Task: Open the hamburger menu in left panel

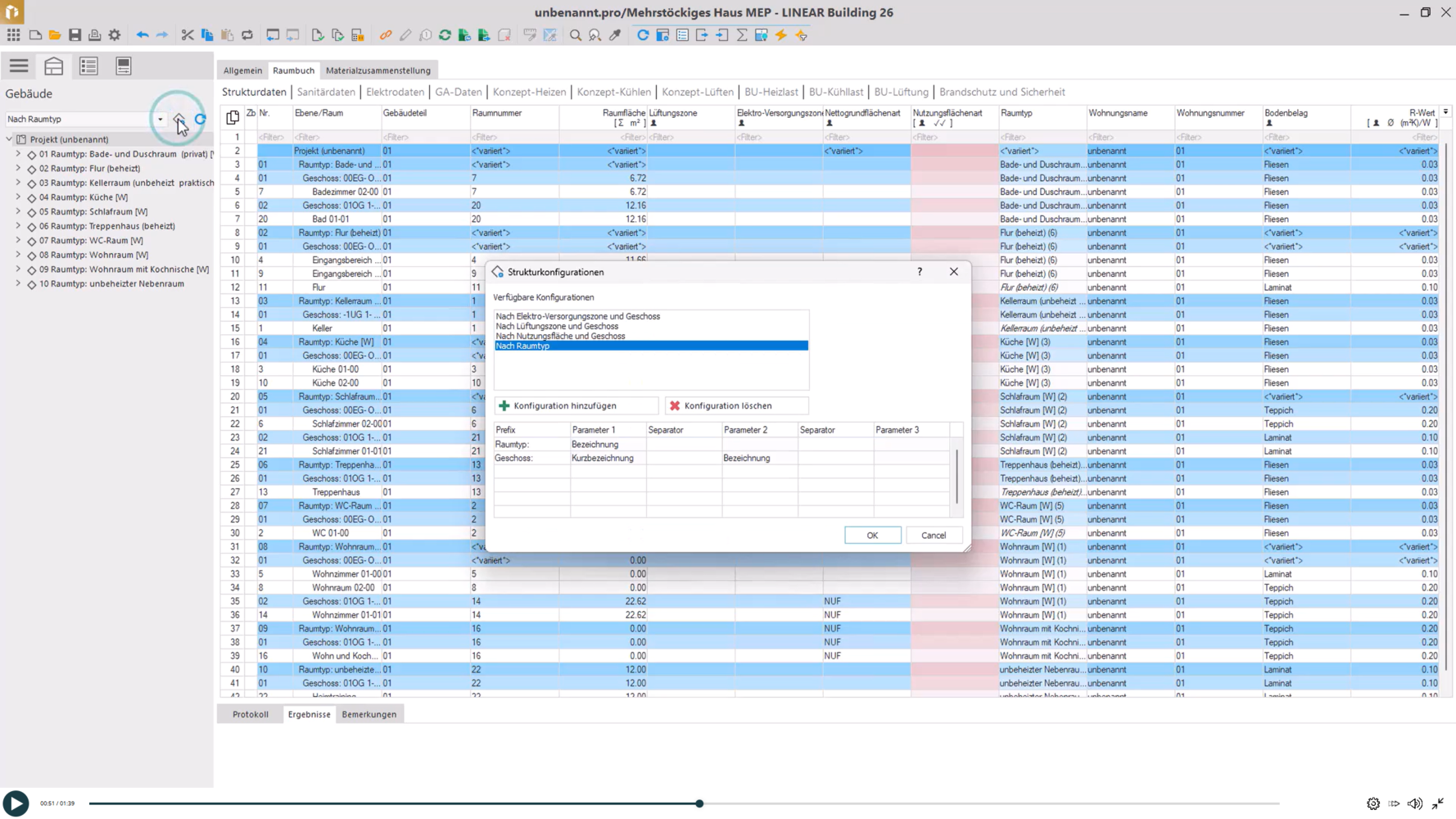Action: 19,66
